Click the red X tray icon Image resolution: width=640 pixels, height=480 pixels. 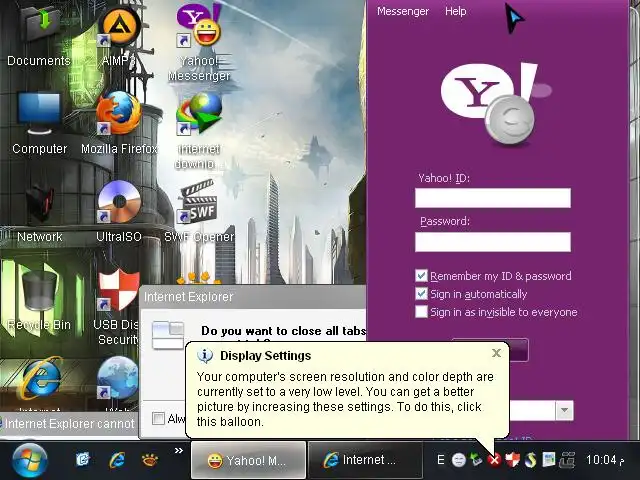point(494,461)
